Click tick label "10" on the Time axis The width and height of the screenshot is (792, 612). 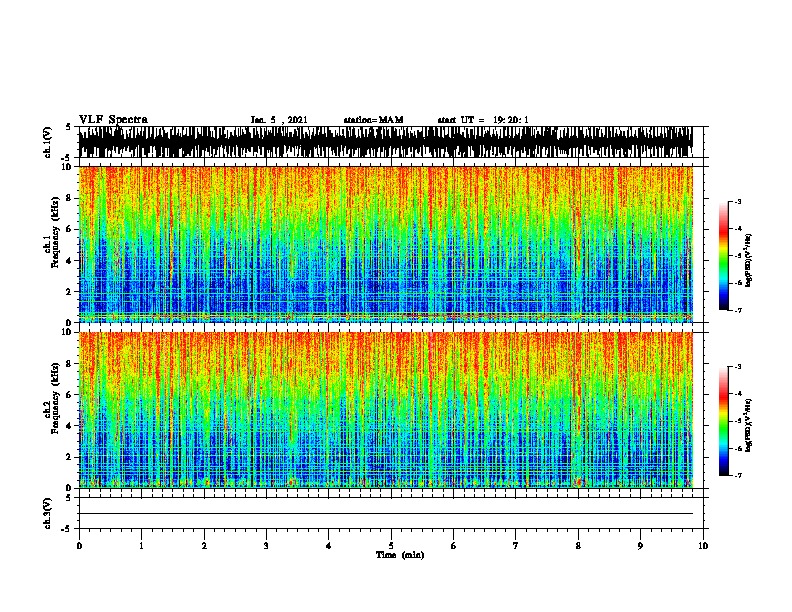703,546
